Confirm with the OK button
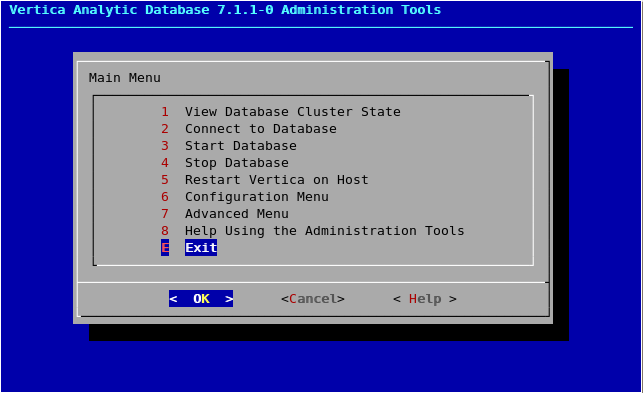The width and height of the screenshot is (643, 393). coord(201,299)
